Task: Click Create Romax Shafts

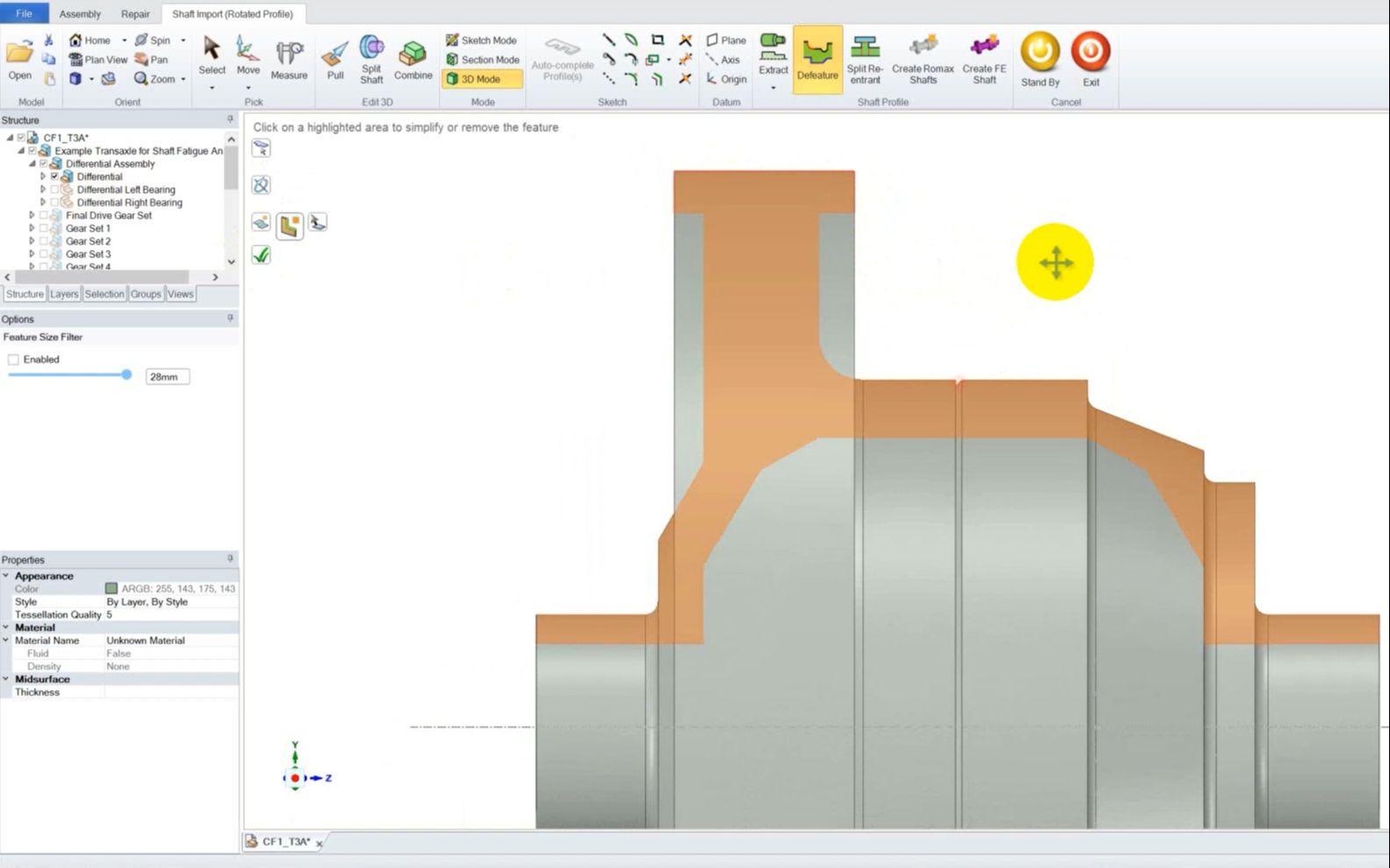Action: click(x=923, y=60)
